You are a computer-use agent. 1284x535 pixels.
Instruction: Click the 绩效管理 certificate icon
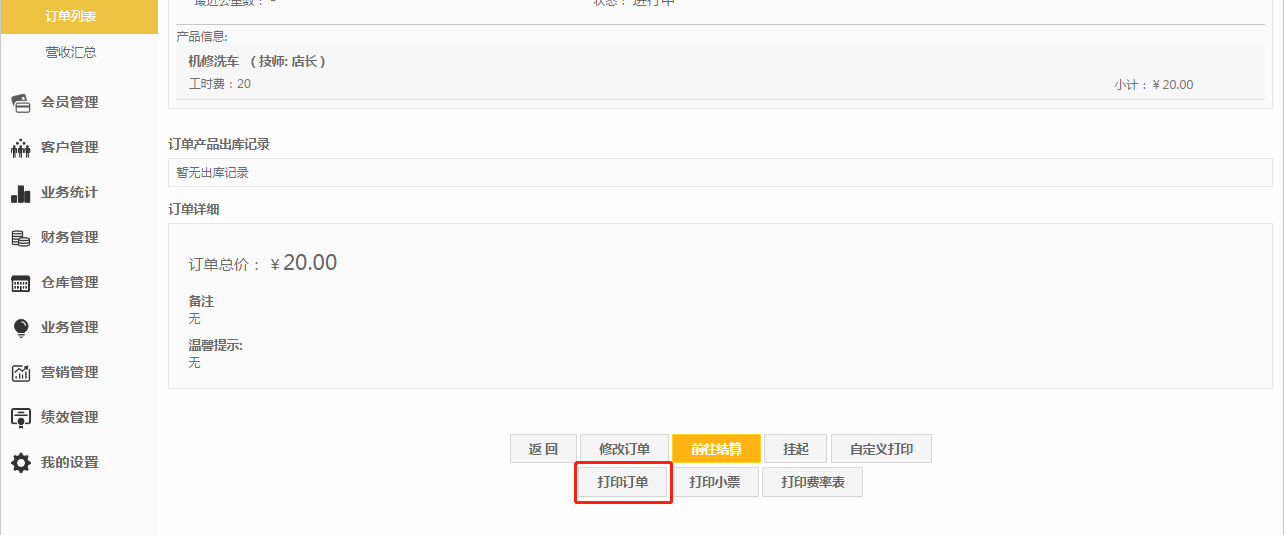(20, 418)
